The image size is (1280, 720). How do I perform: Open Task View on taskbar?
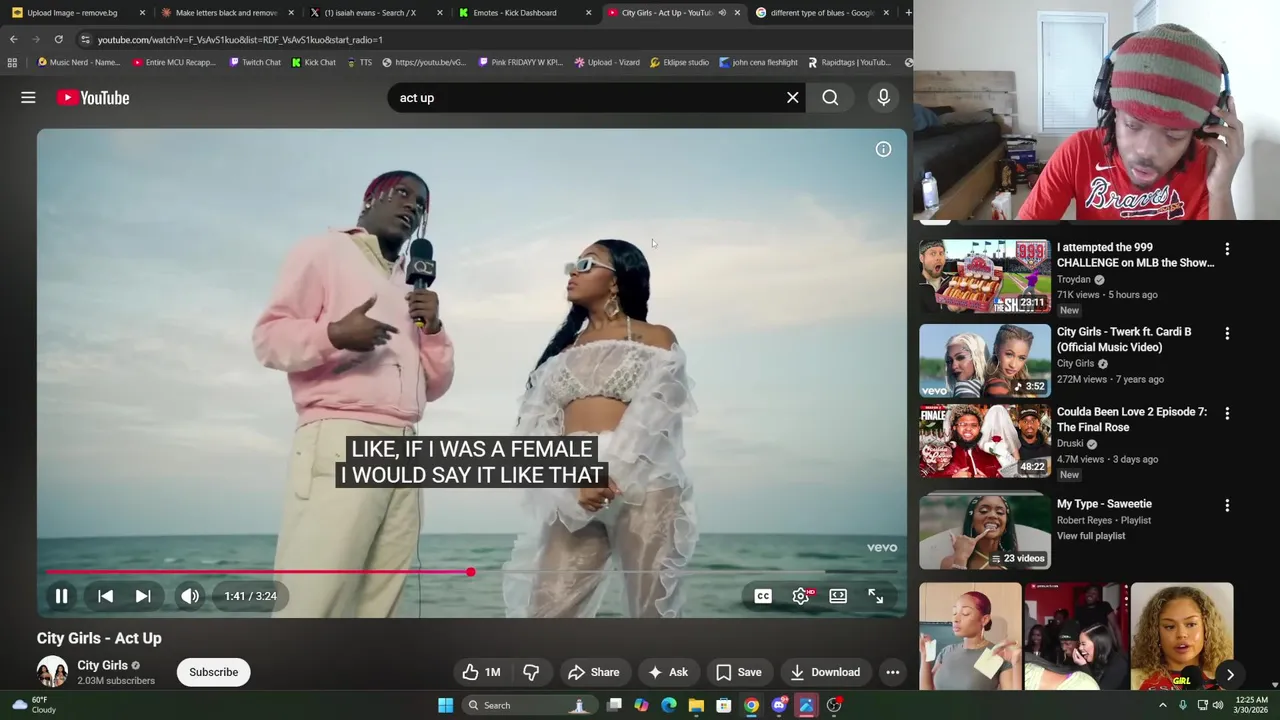click(614, 705)
